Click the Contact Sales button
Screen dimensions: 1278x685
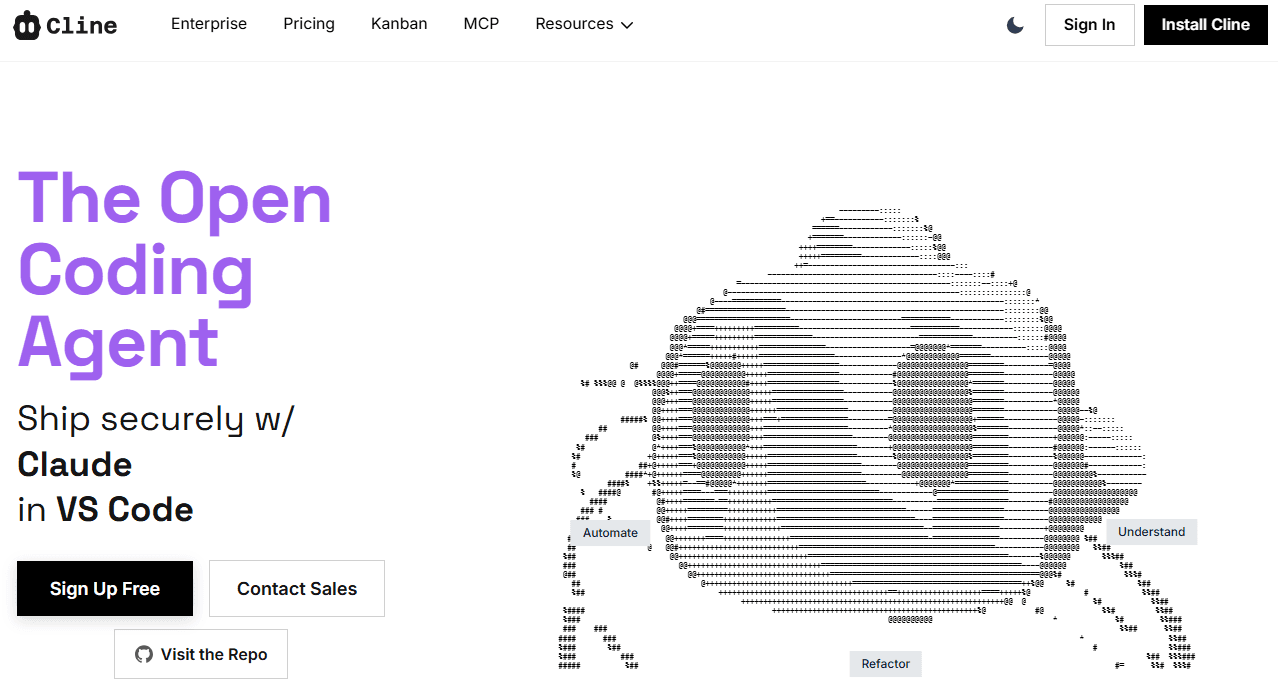tap(296, 589)
